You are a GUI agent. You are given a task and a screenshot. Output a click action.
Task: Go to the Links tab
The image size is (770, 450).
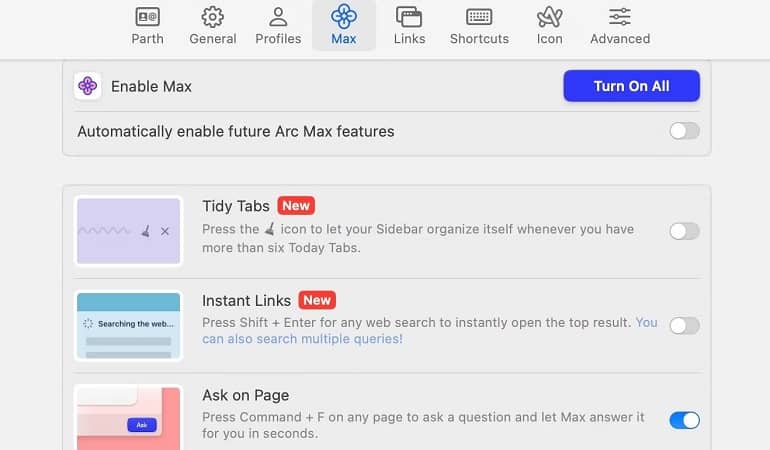[409, 27]
